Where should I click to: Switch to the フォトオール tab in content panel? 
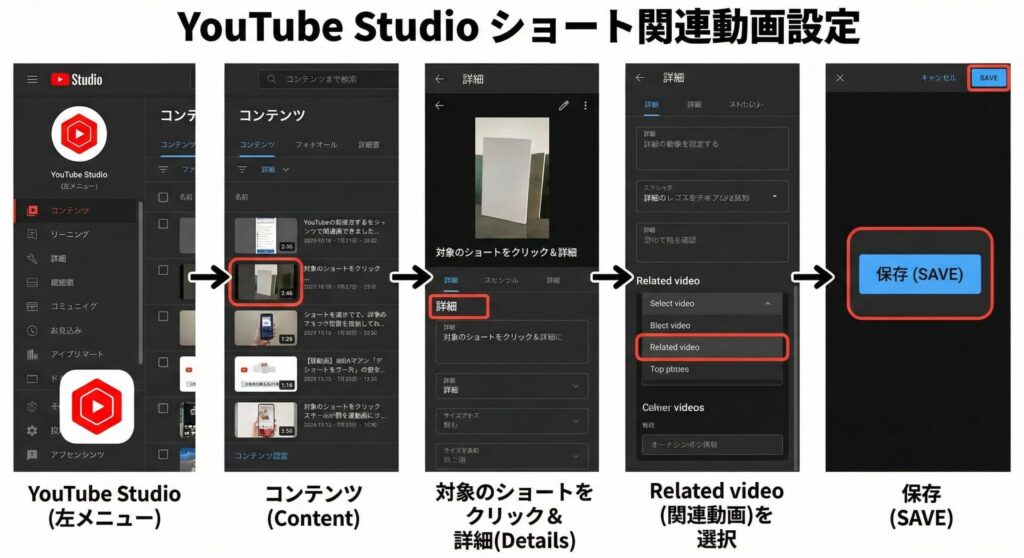tap(315, 145)
